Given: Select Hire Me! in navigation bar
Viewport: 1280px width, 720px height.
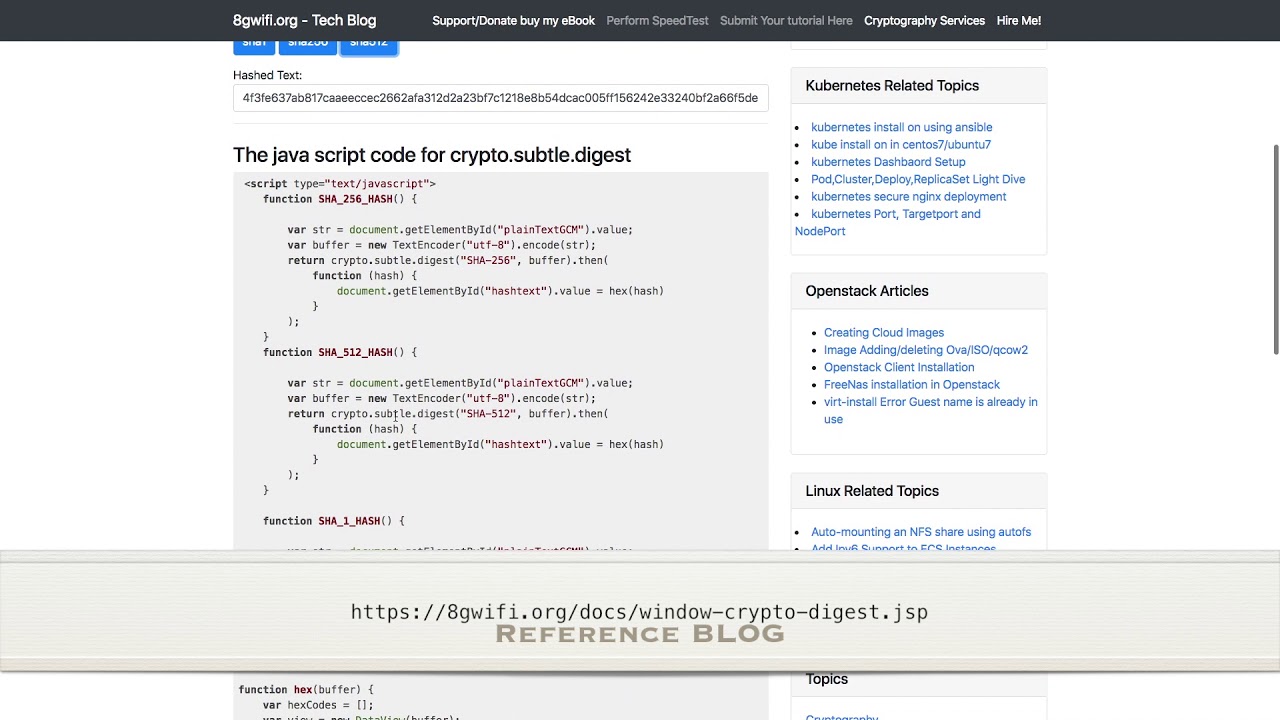Looking at the screenshot, I should point(1018,20).
